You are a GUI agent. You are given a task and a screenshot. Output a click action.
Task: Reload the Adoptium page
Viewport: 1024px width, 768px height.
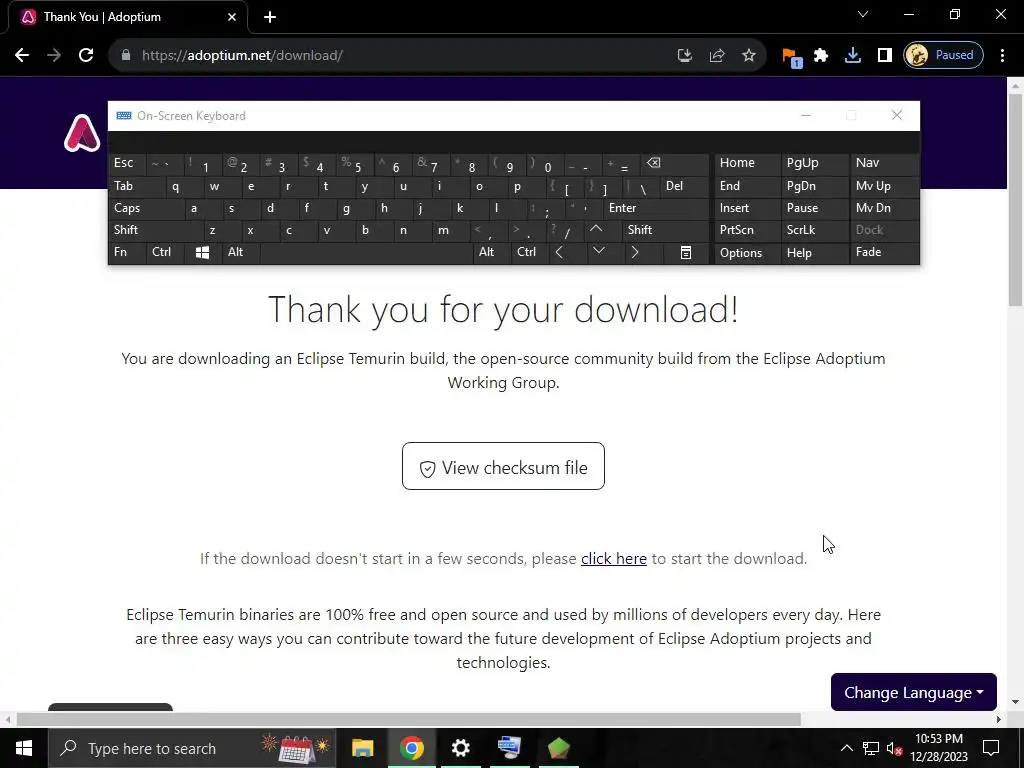coord(86,56)
